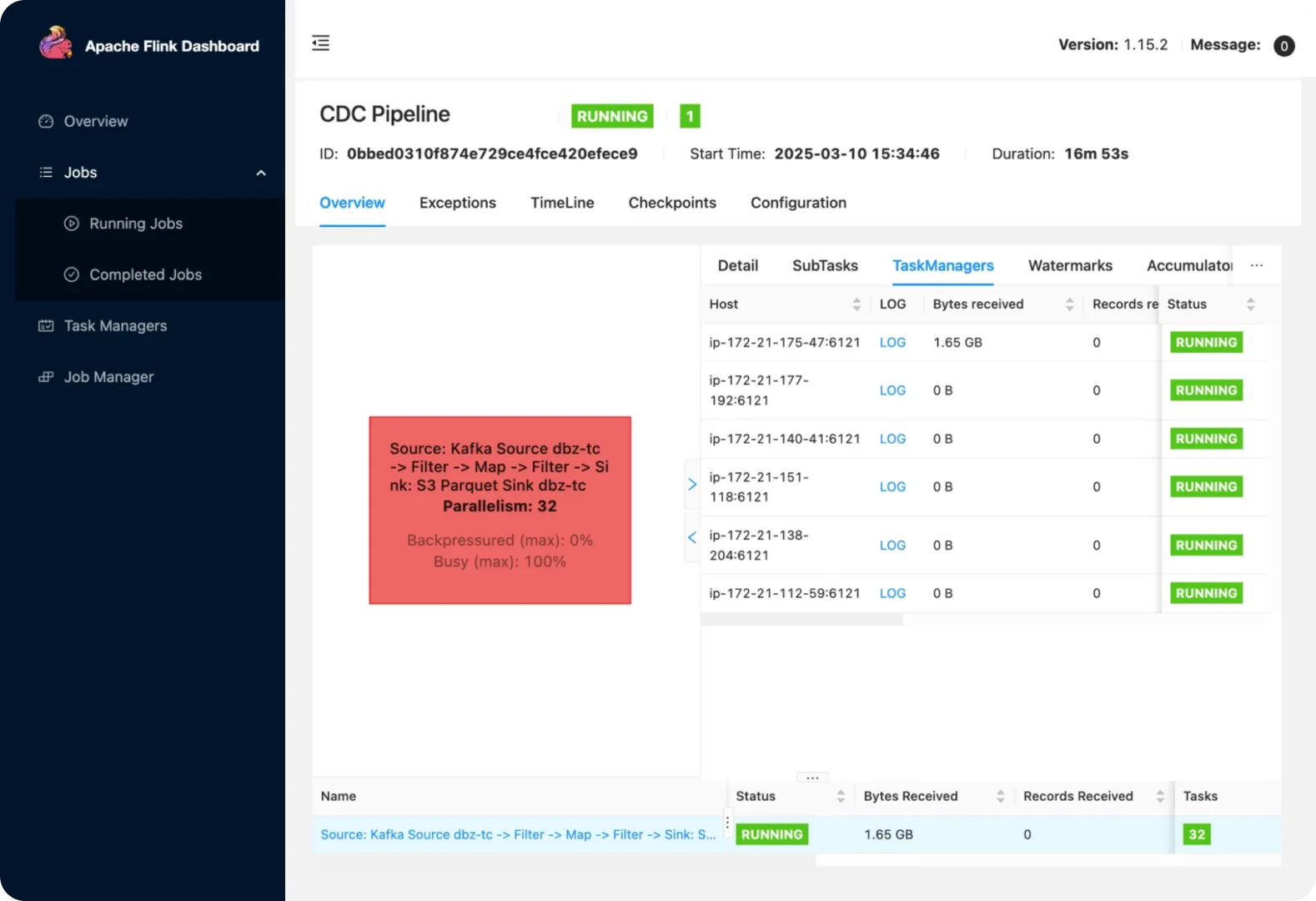Sort task managers by Bytes received

click(1069, 305)
